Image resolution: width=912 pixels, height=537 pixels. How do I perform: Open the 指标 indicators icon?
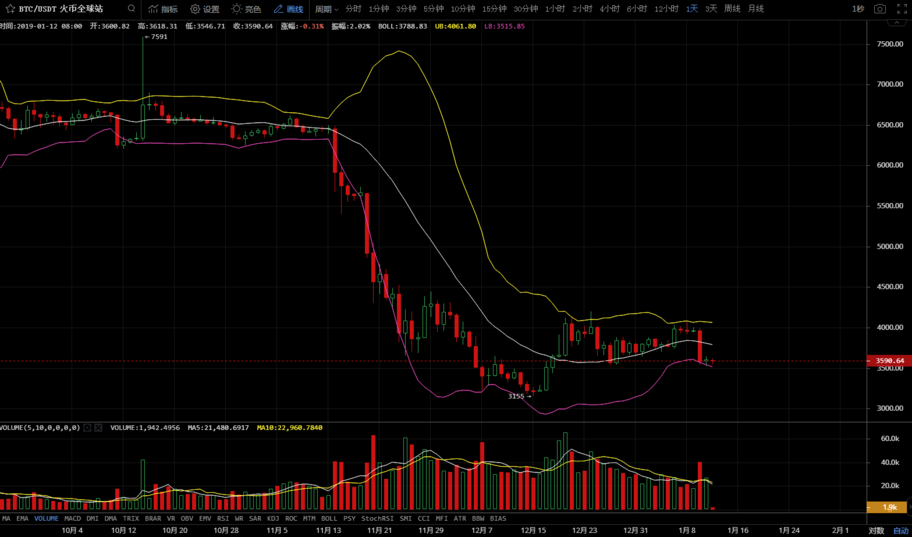point(162,9)
